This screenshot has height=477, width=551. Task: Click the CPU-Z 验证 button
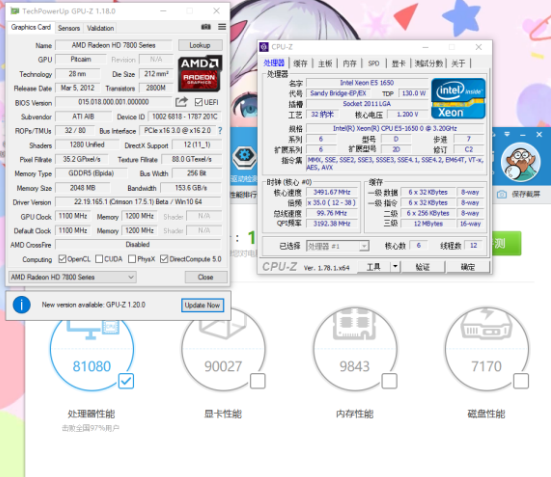tap(423, 267)
